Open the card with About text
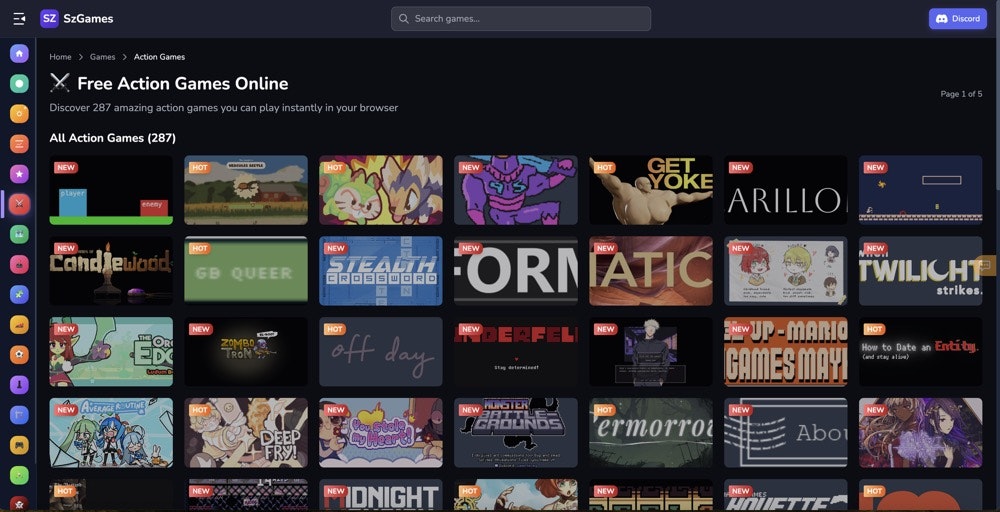This screenshot has width=1000, height=512. tap(786, 433)
